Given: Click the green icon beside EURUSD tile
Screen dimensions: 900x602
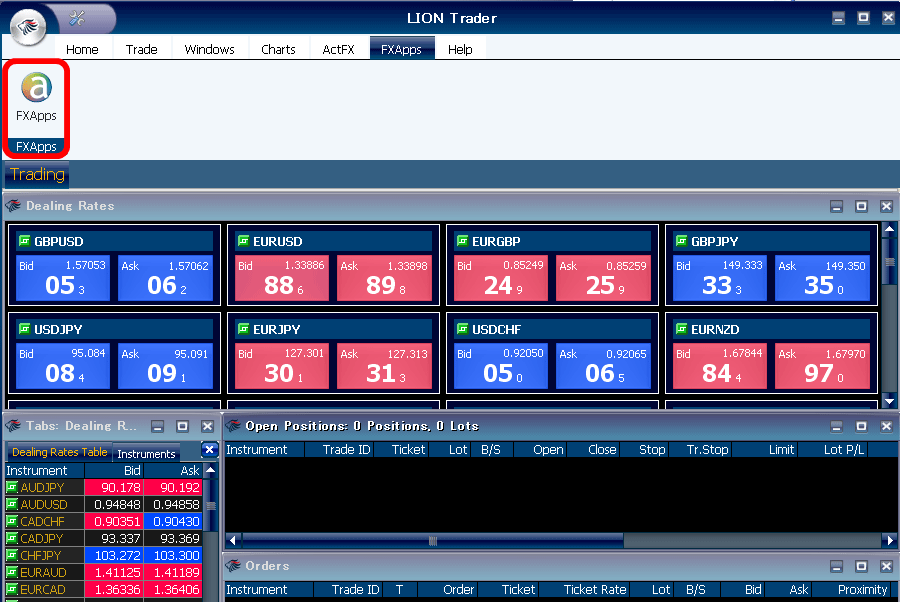Looking at the screenshot, I should (243, 241).
